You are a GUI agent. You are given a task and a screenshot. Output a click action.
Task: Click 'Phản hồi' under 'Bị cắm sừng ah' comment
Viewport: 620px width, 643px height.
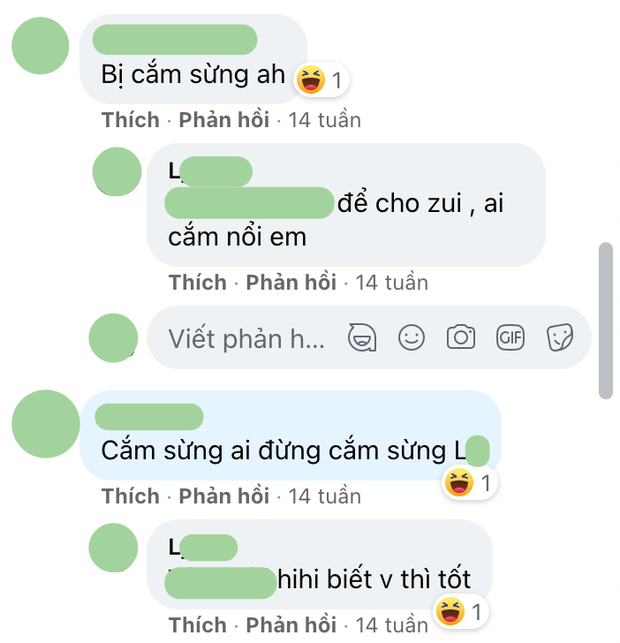tap(224, 120)
